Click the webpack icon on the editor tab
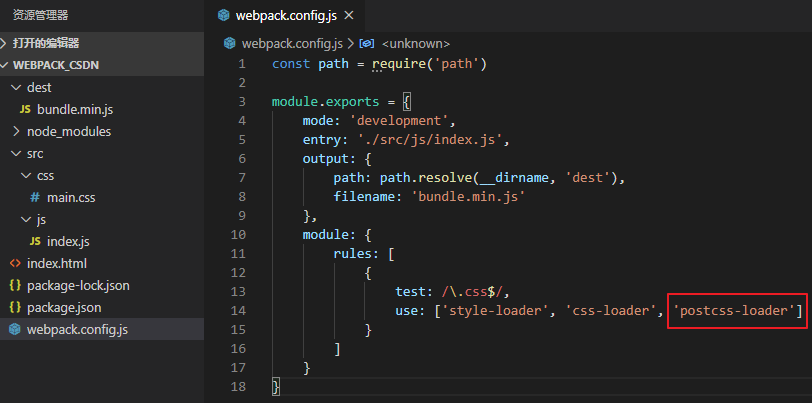The height and width of the screenshot is (403, 812). pos(223,16)
